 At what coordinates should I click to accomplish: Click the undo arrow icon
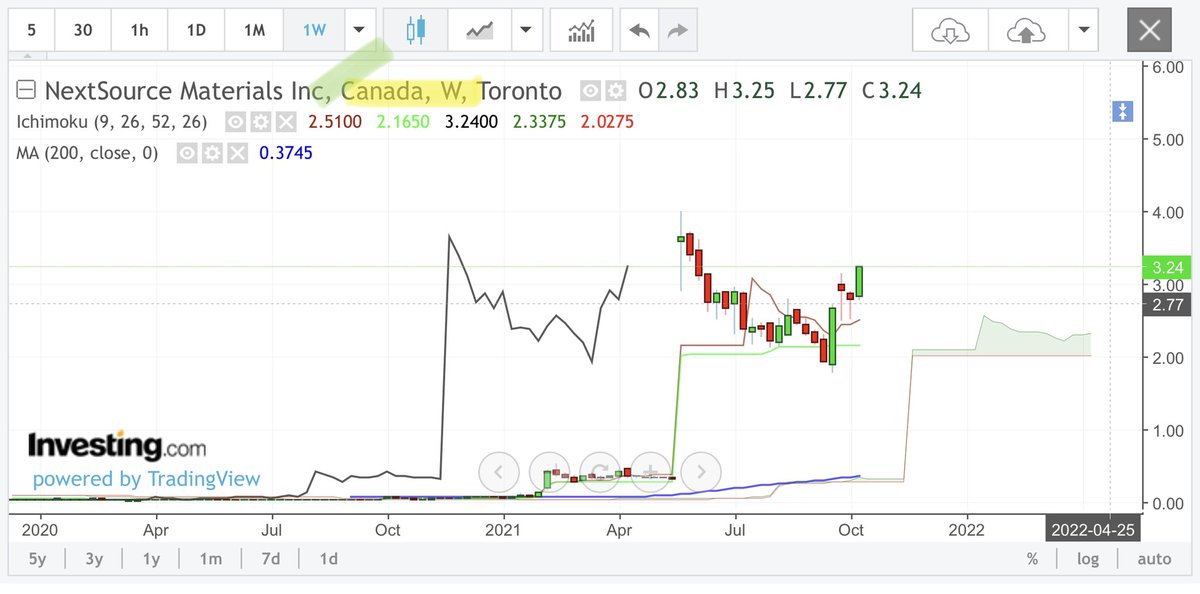641,30
